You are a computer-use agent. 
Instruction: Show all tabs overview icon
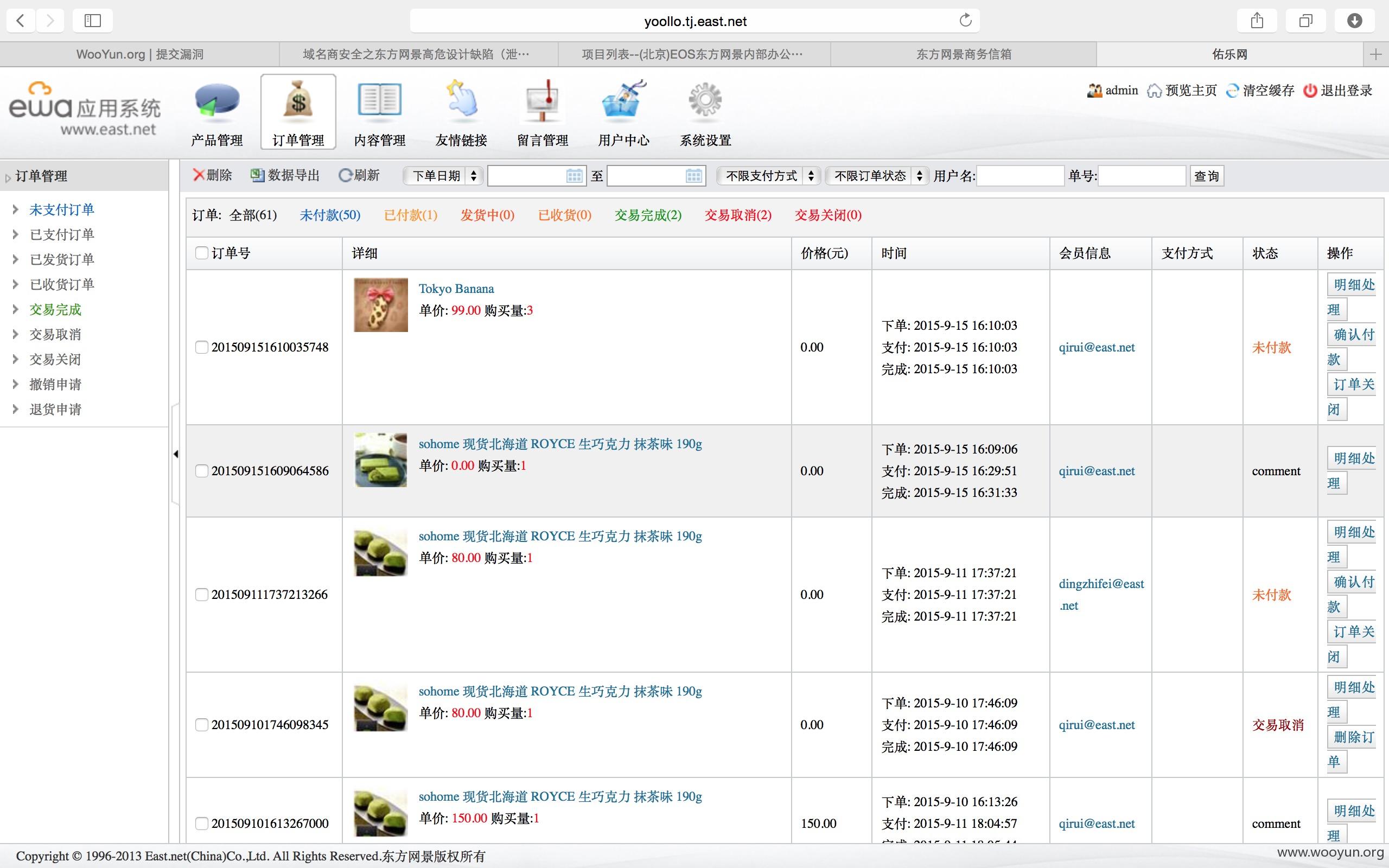[x=1306, y=21]
